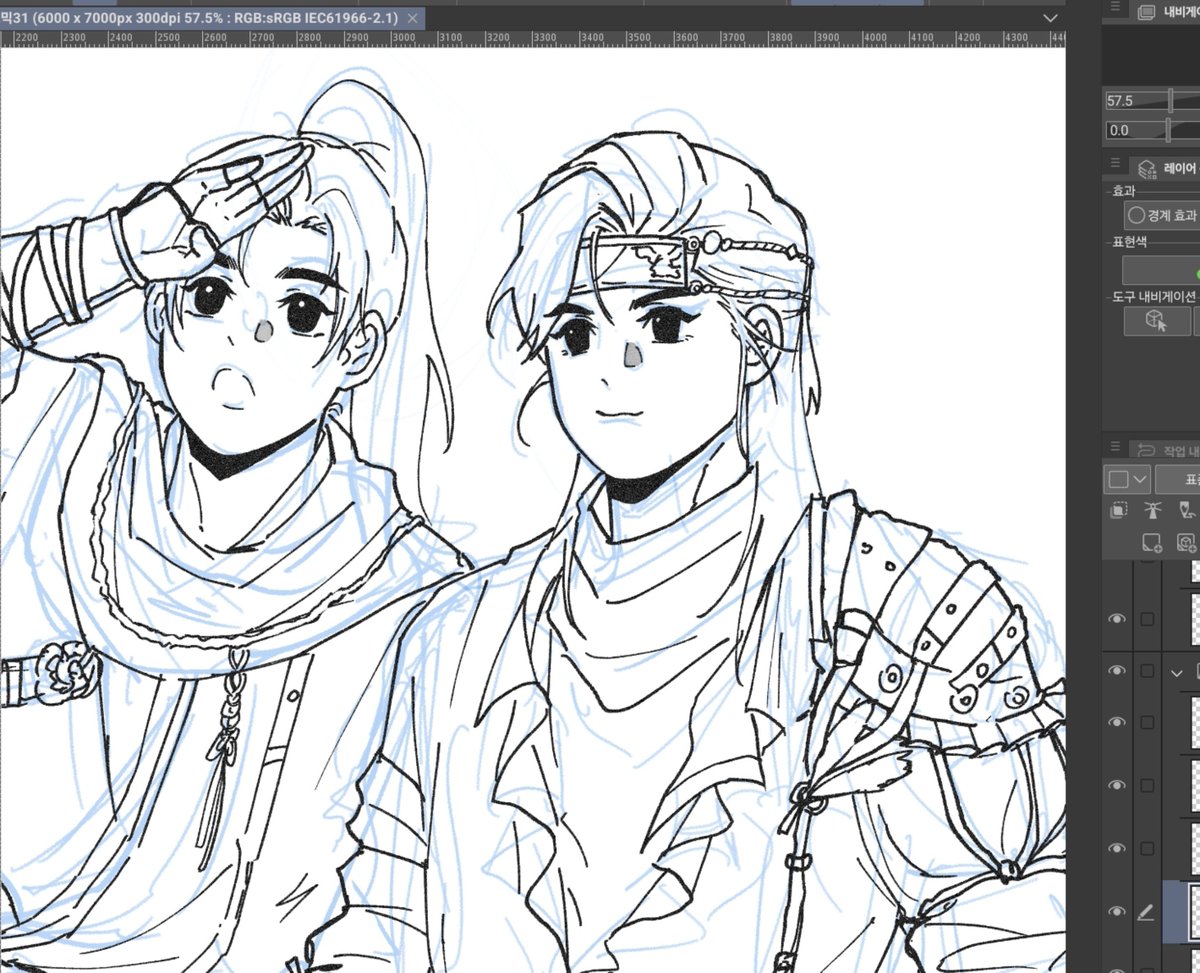Close the 믹31 canvas document tab
Image resolution: width=1200 pixels, height=973 pixels.
411,18
